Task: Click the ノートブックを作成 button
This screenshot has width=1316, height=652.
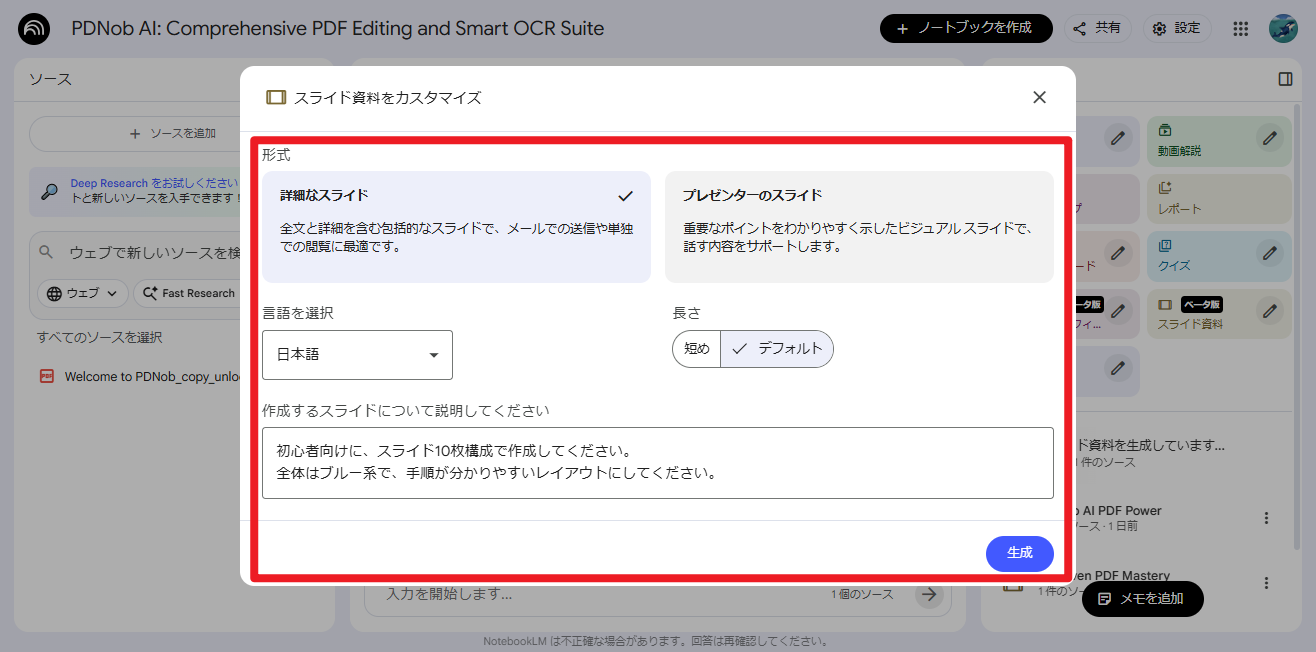Action: pos(966,28)
